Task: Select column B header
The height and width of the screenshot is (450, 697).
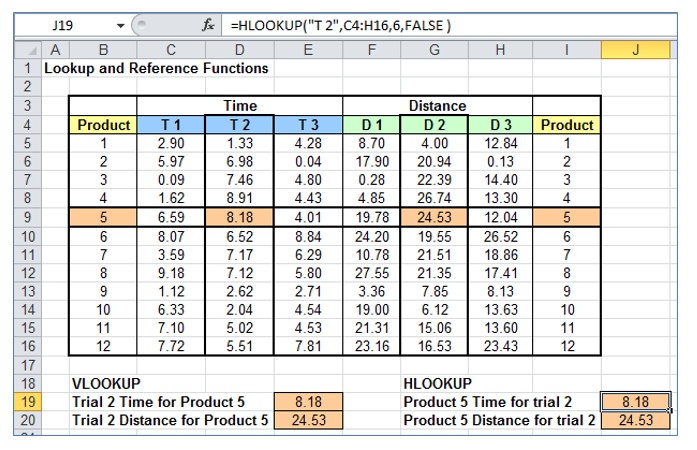Action: pos(103,50)
